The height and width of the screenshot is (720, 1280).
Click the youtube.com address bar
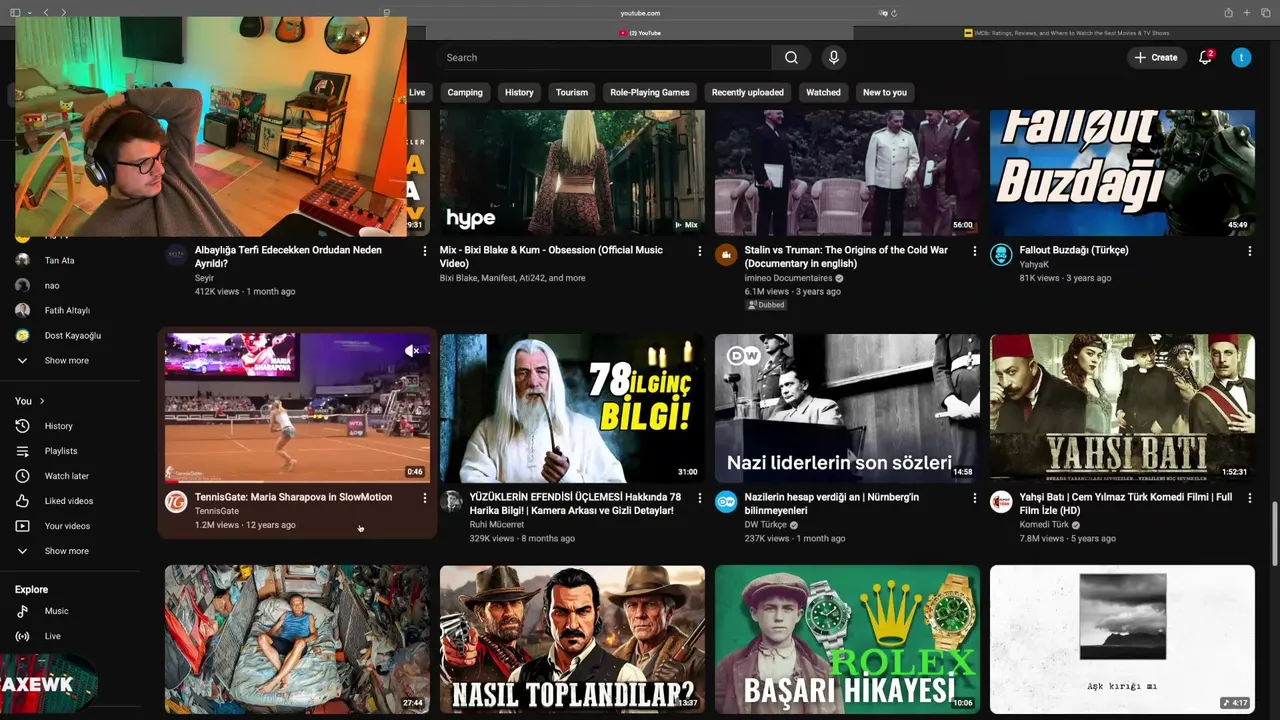coord(640,13)
